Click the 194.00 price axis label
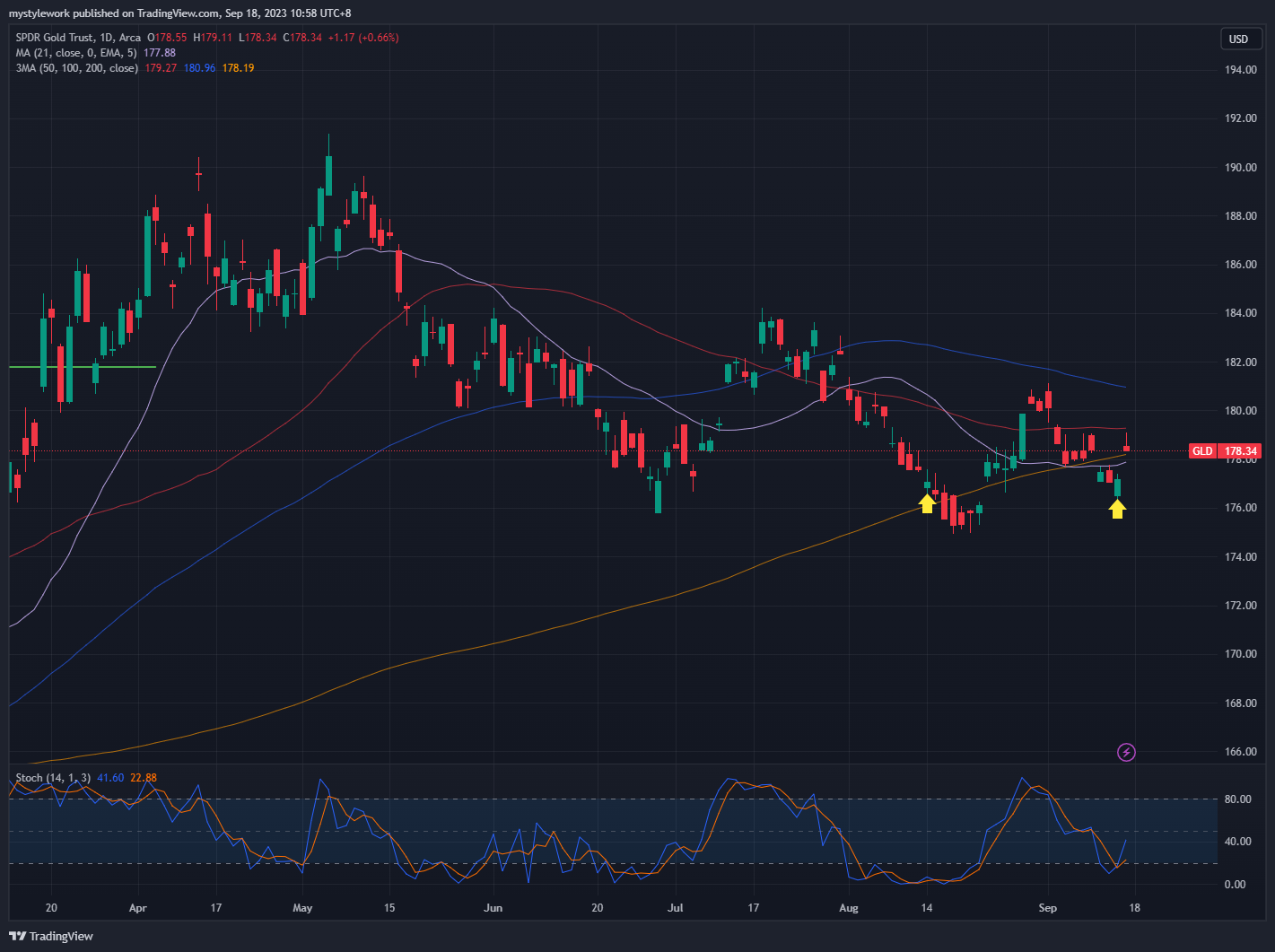The width and height of the screenshot is (1275, 952). (x=1240, y=70)
